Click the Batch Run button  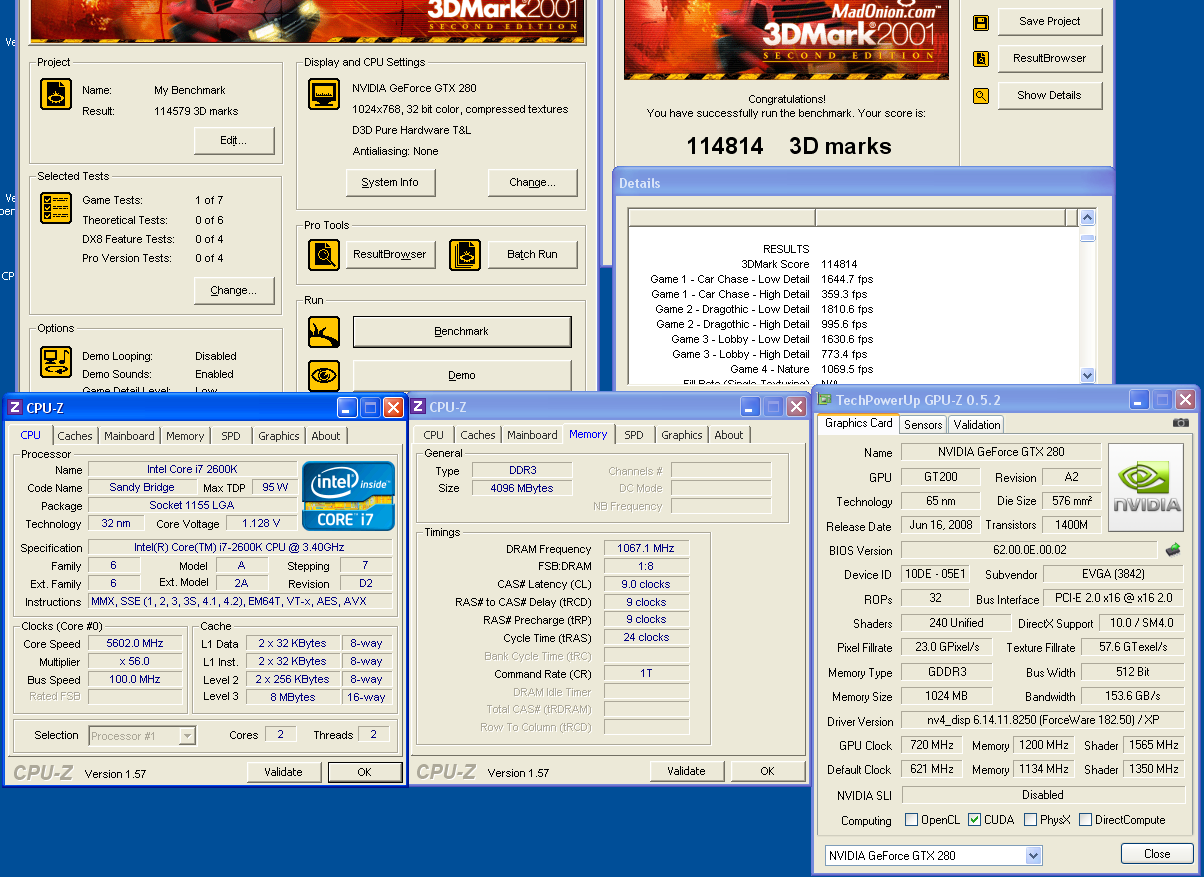point(533,255)
